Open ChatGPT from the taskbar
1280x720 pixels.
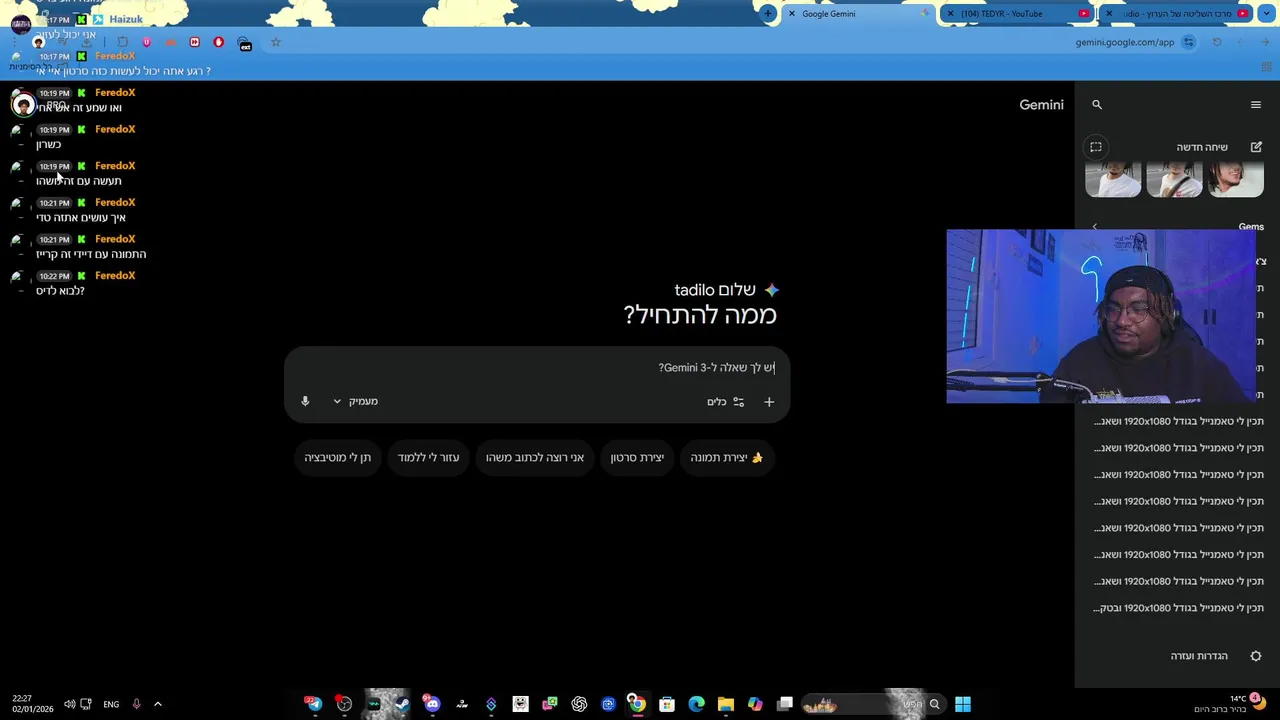click(x=579, y=704)
